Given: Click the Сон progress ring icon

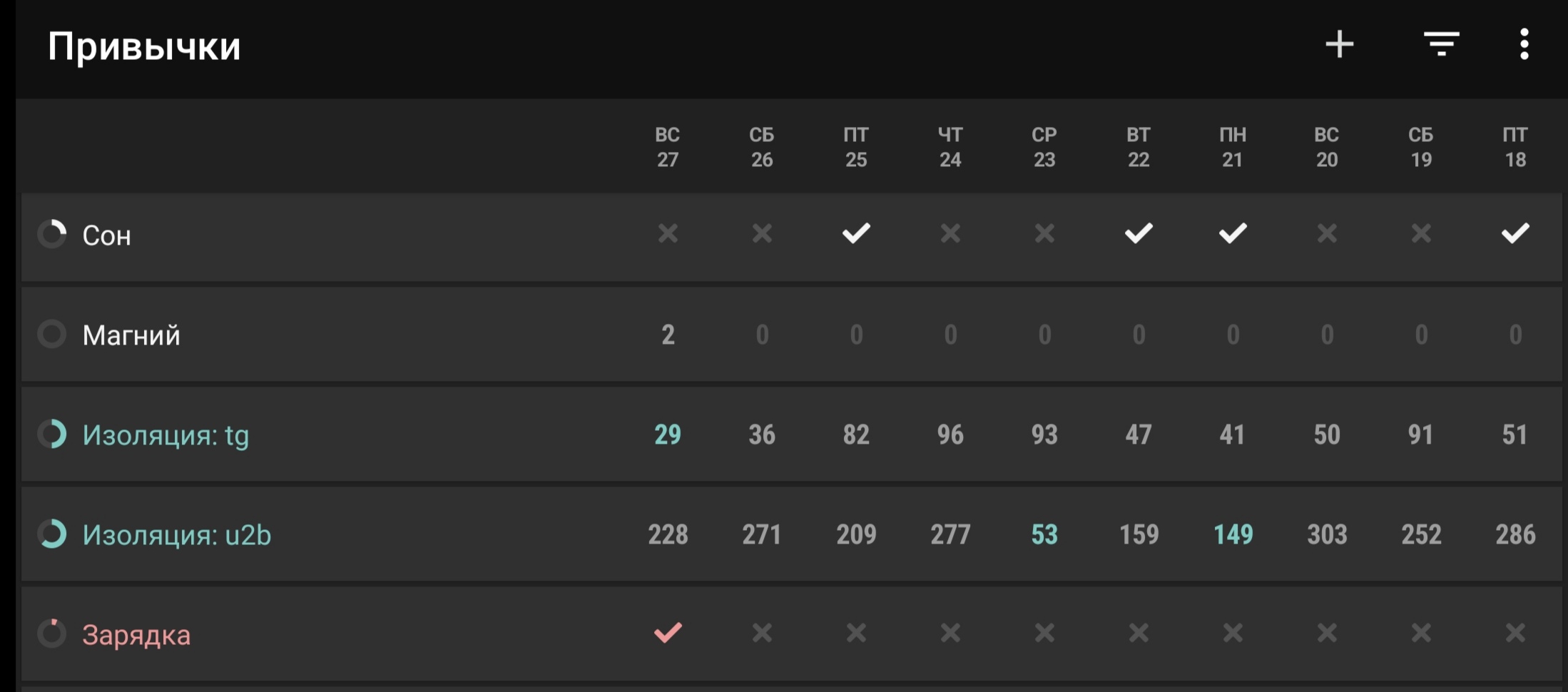Looking at the screenshot, I should pyautogui.click(x=52, y=234).
